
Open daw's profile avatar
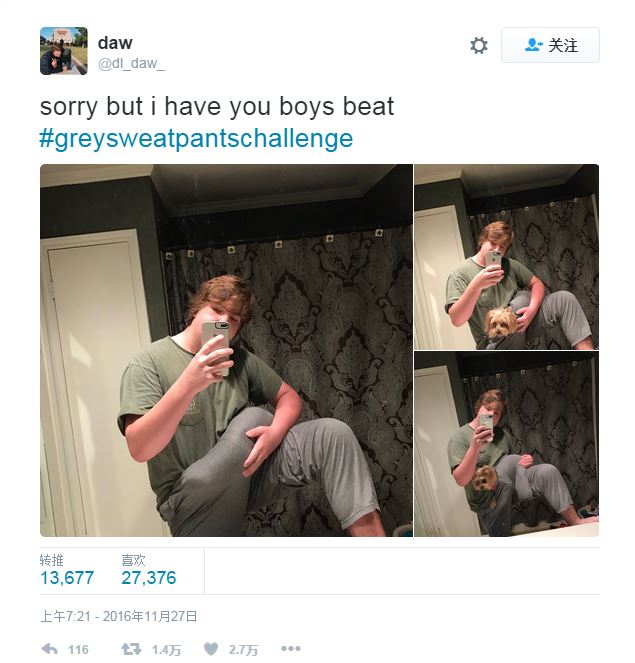(x=64, y=51)
